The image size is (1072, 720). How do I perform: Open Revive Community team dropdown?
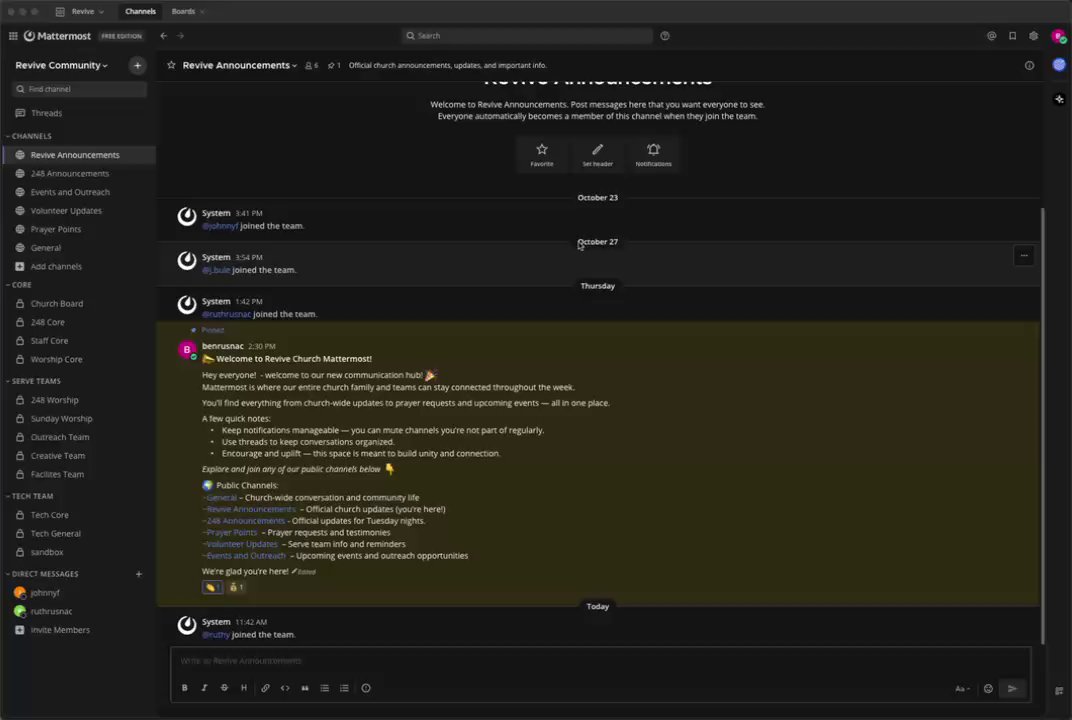click(x=62, y=65)
